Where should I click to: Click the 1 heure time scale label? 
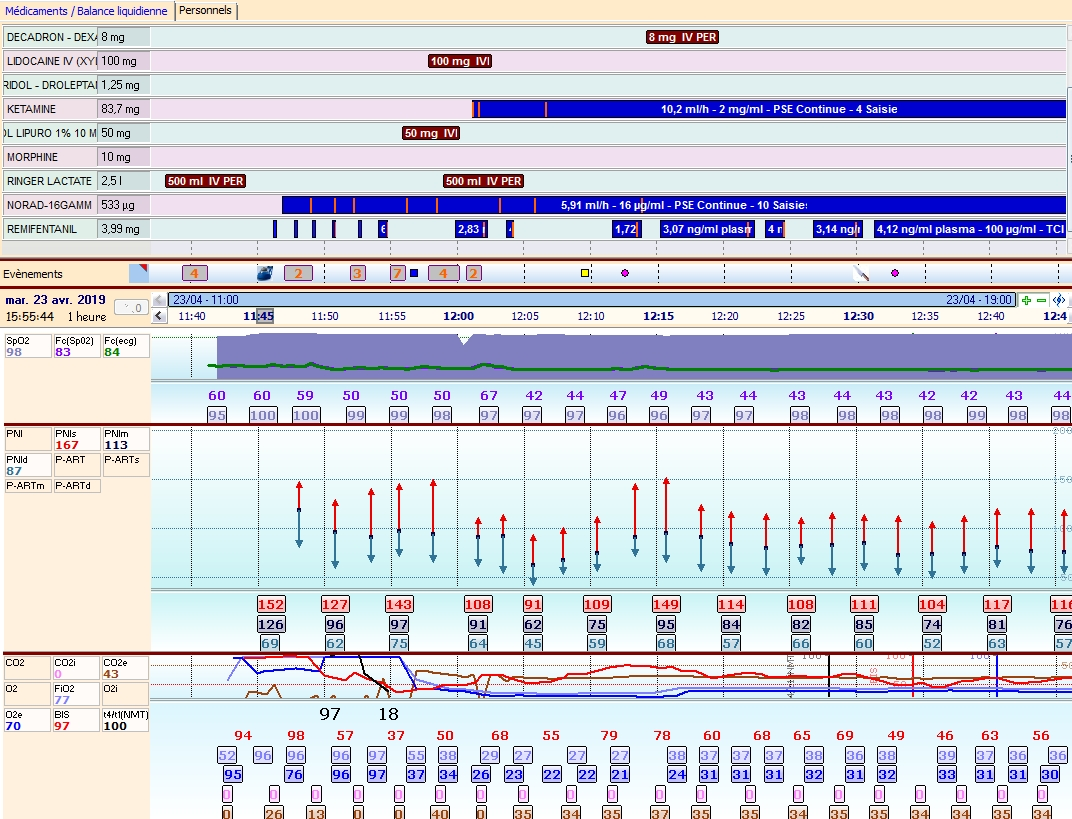[x=87, y=317]
